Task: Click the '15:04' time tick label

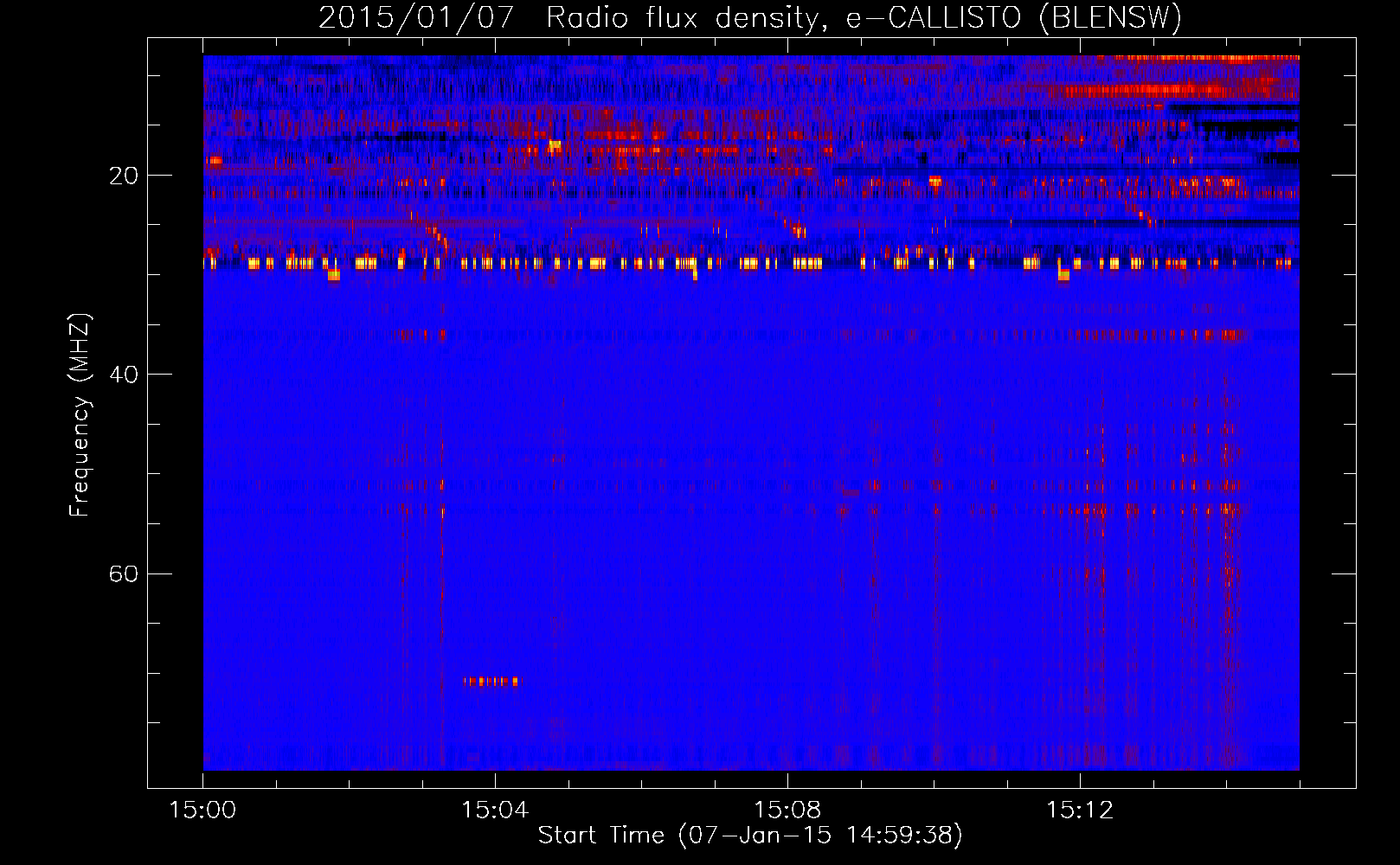Action: point(495,811)
